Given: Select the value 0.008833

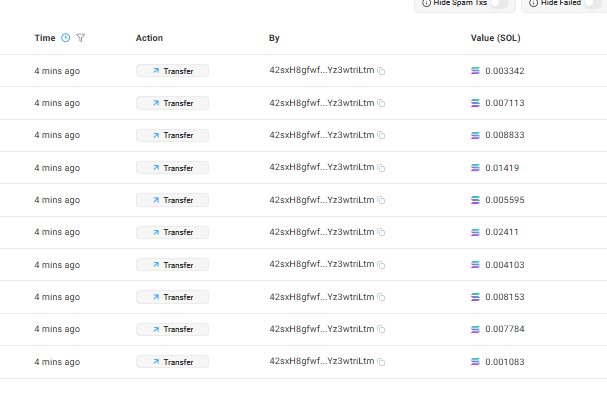Looking at the screenshot, I should pos(505,135).
